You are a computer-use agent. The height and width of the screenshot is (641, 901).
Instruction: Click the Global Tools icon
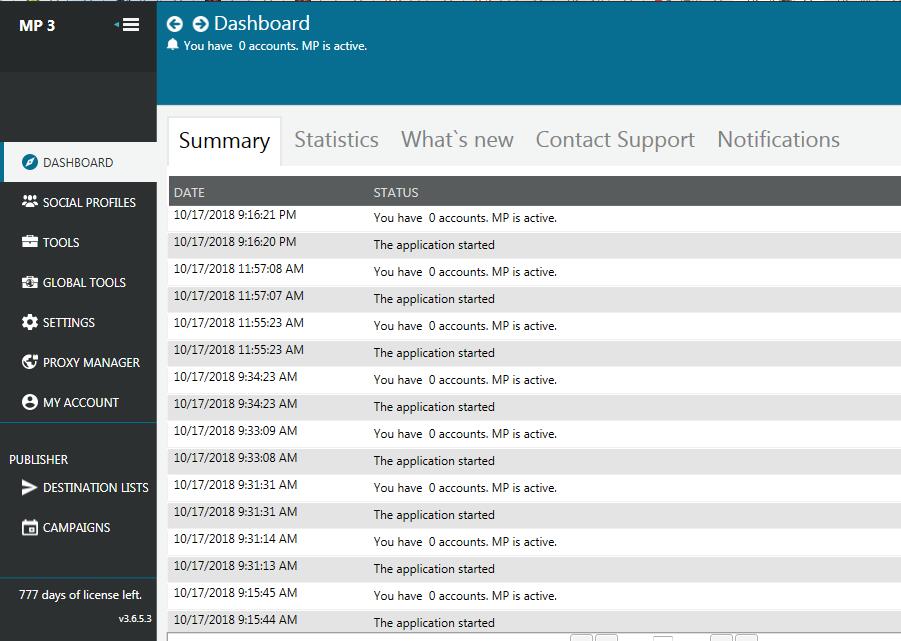[x=29, y=282]
